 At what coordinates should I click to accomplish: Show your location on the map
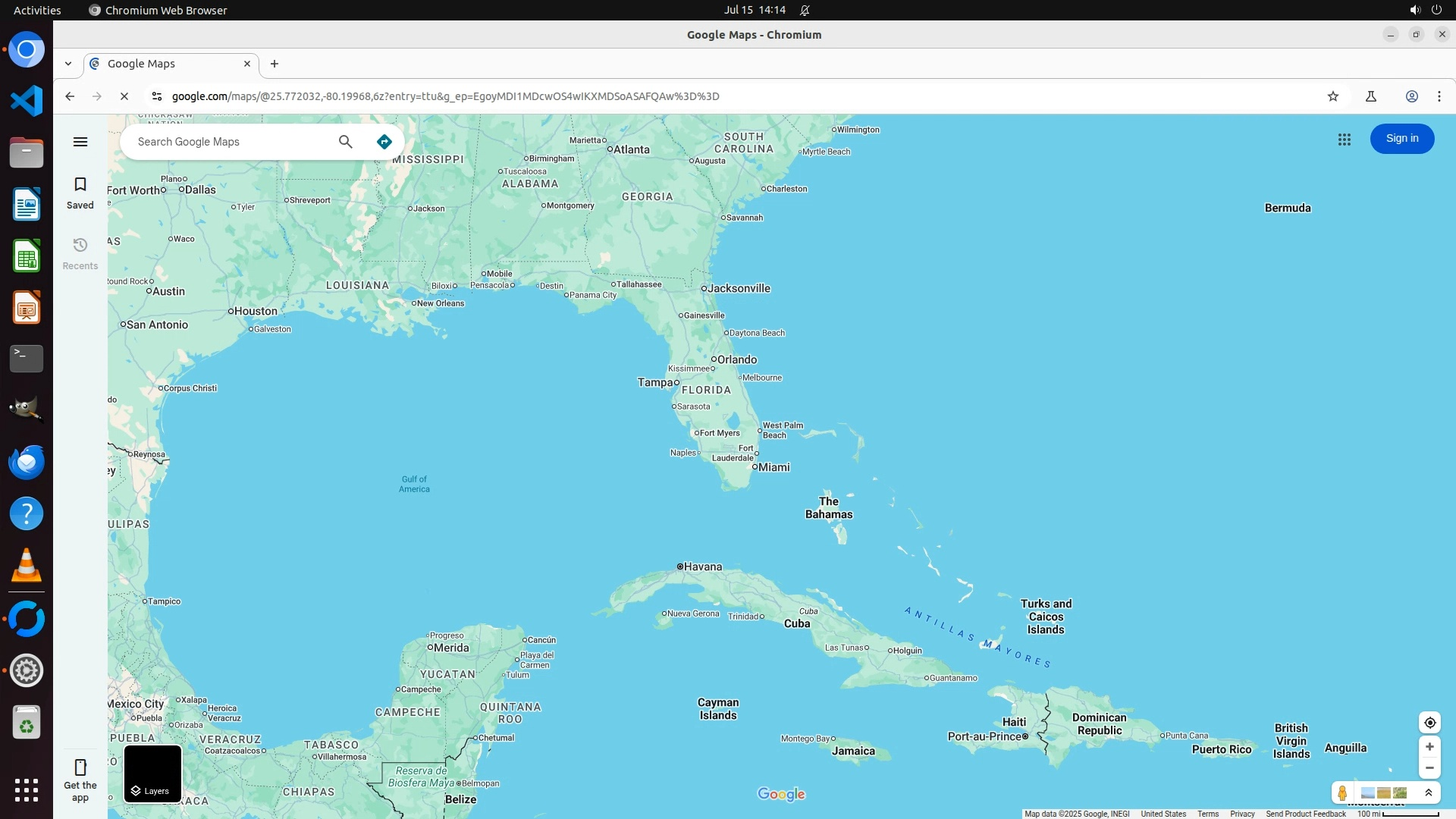1429,723
